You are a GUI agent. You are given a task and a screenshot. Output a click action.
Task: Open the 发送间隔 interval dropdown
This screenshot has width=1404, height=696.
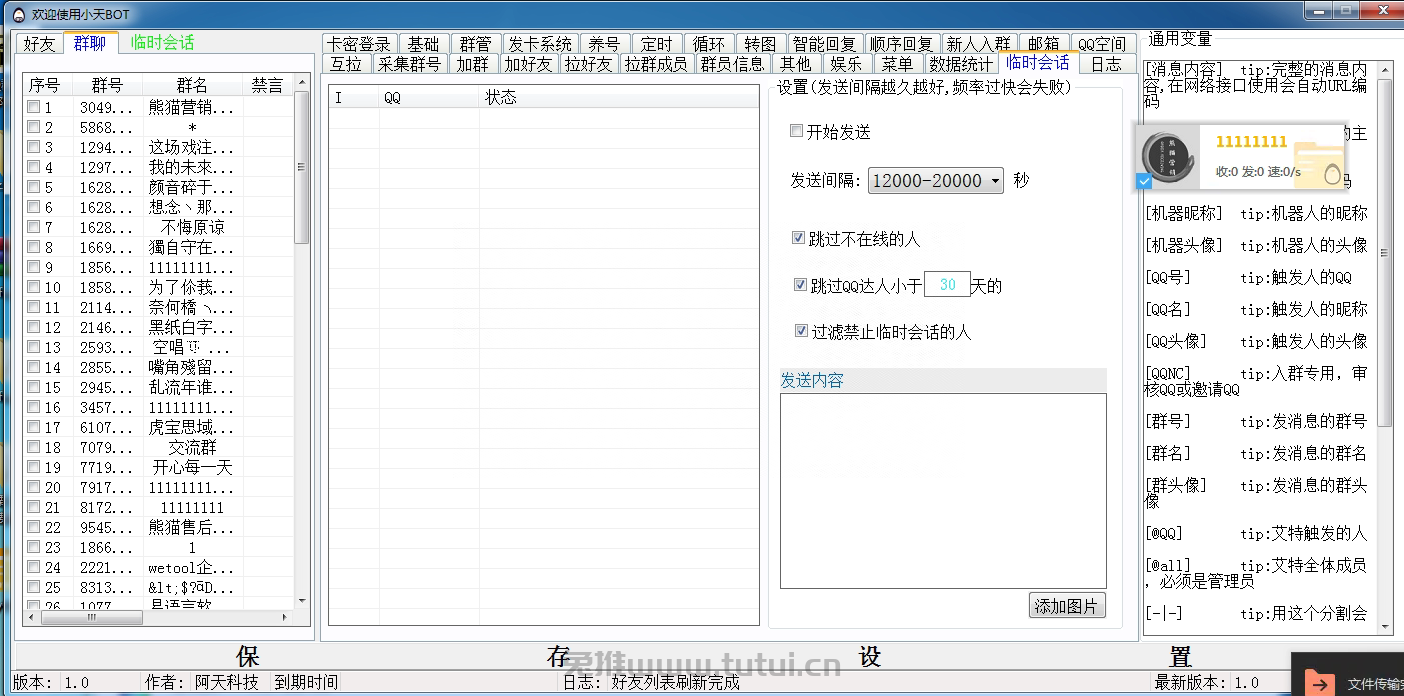point(935,181)
